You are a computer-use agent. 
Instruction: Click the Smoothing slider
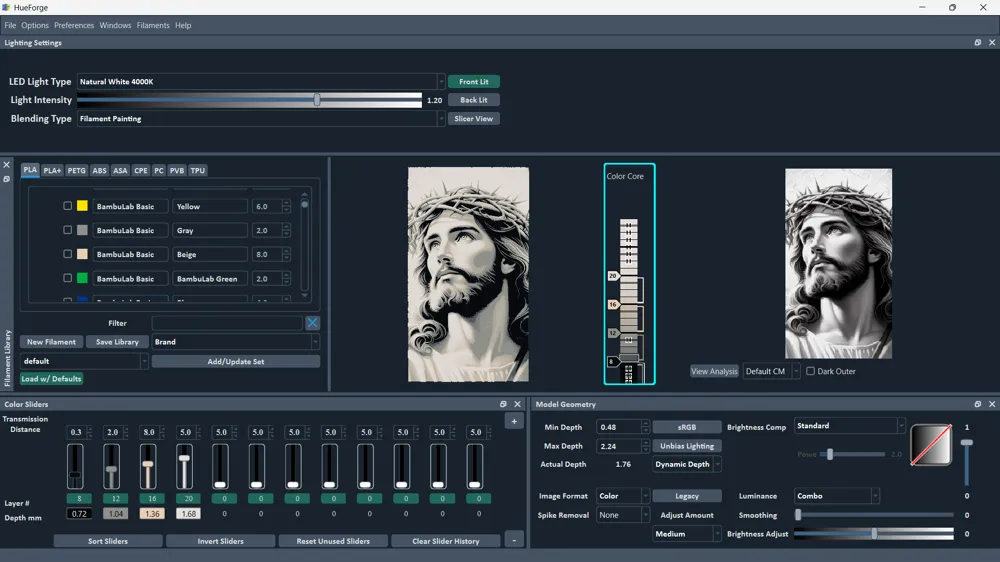(874, 515)
